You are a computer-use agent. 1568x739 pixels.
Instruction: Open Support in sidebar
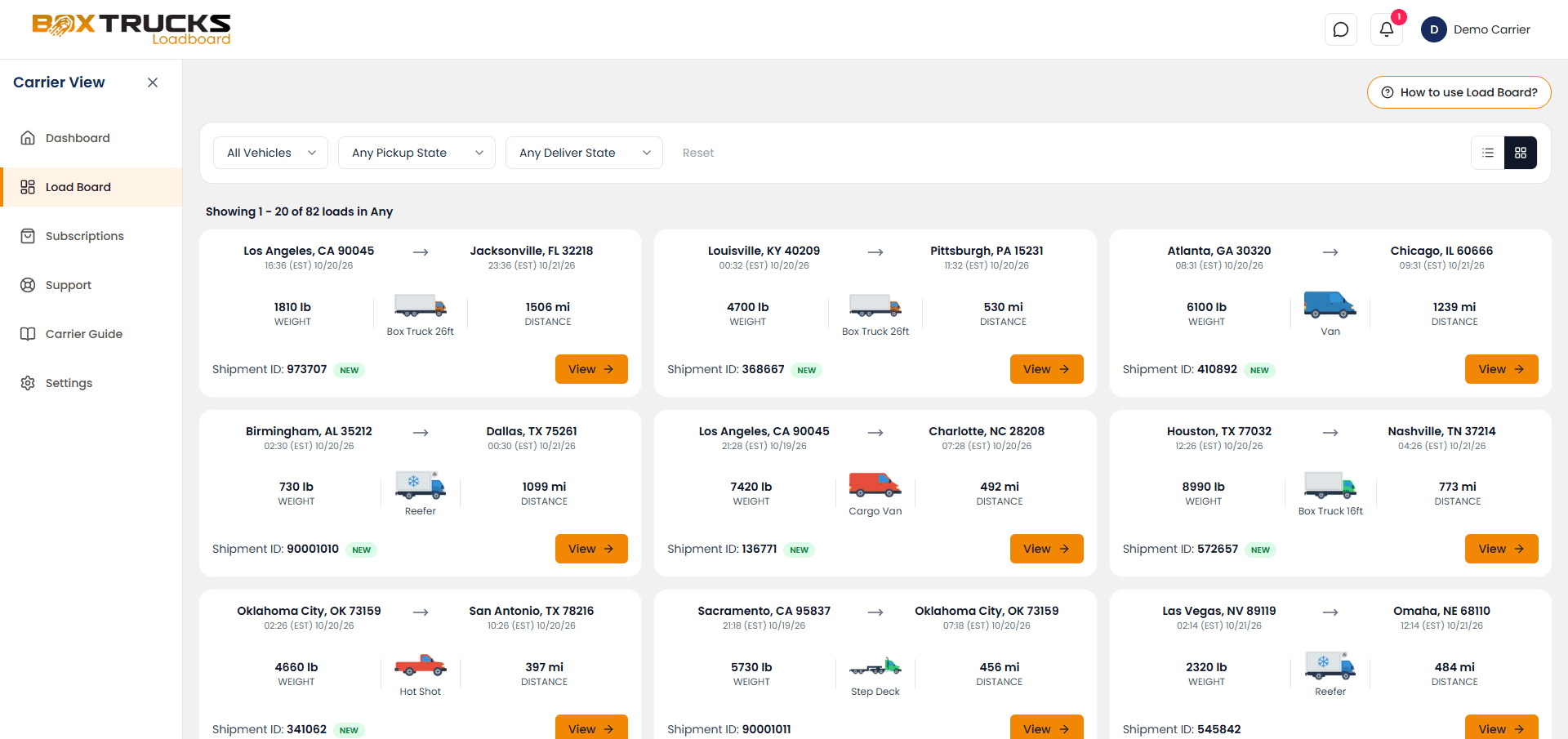[x=91, y=285]
